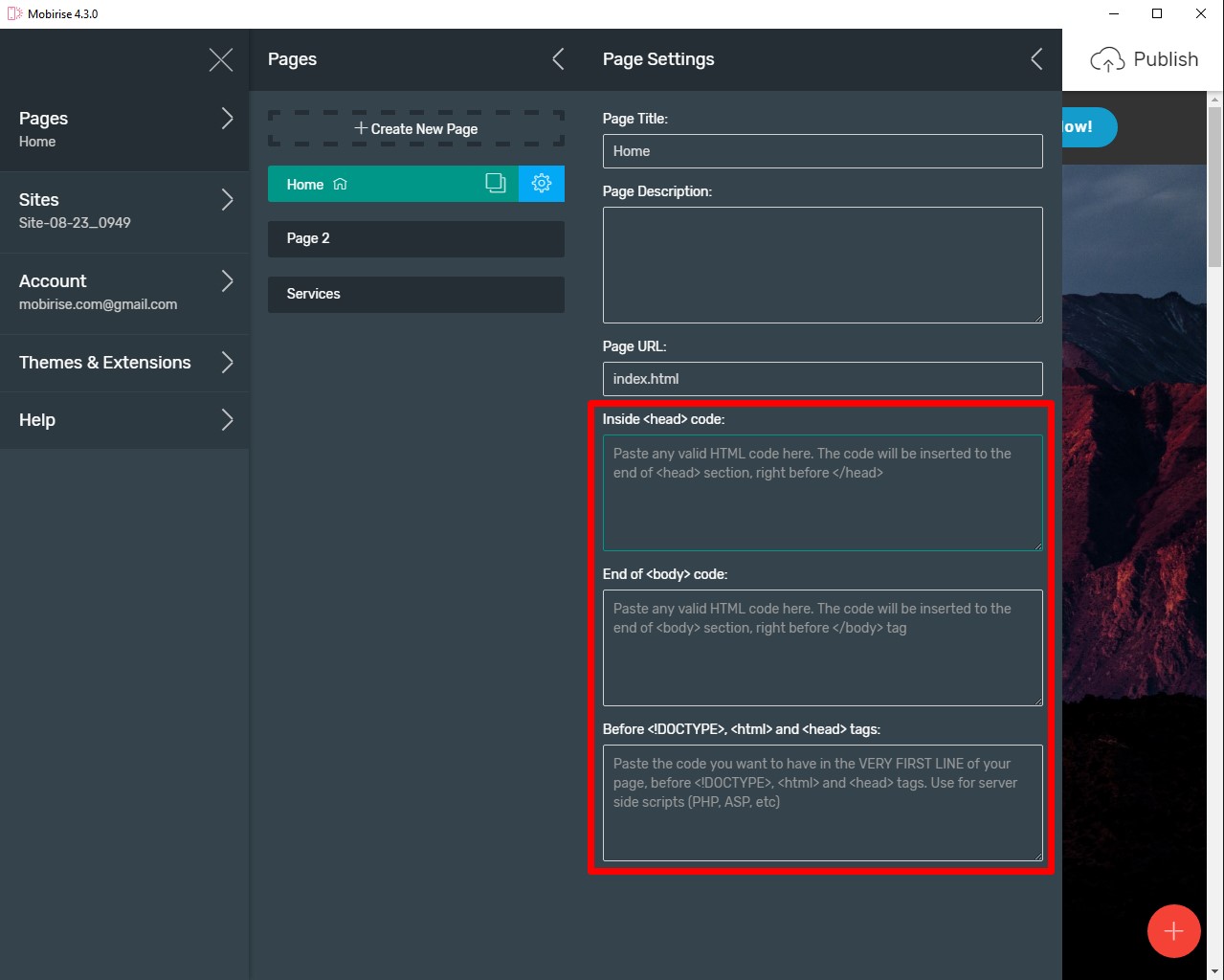
Task: Collapse the Page Settings panel
Action: pos(1035,58)
